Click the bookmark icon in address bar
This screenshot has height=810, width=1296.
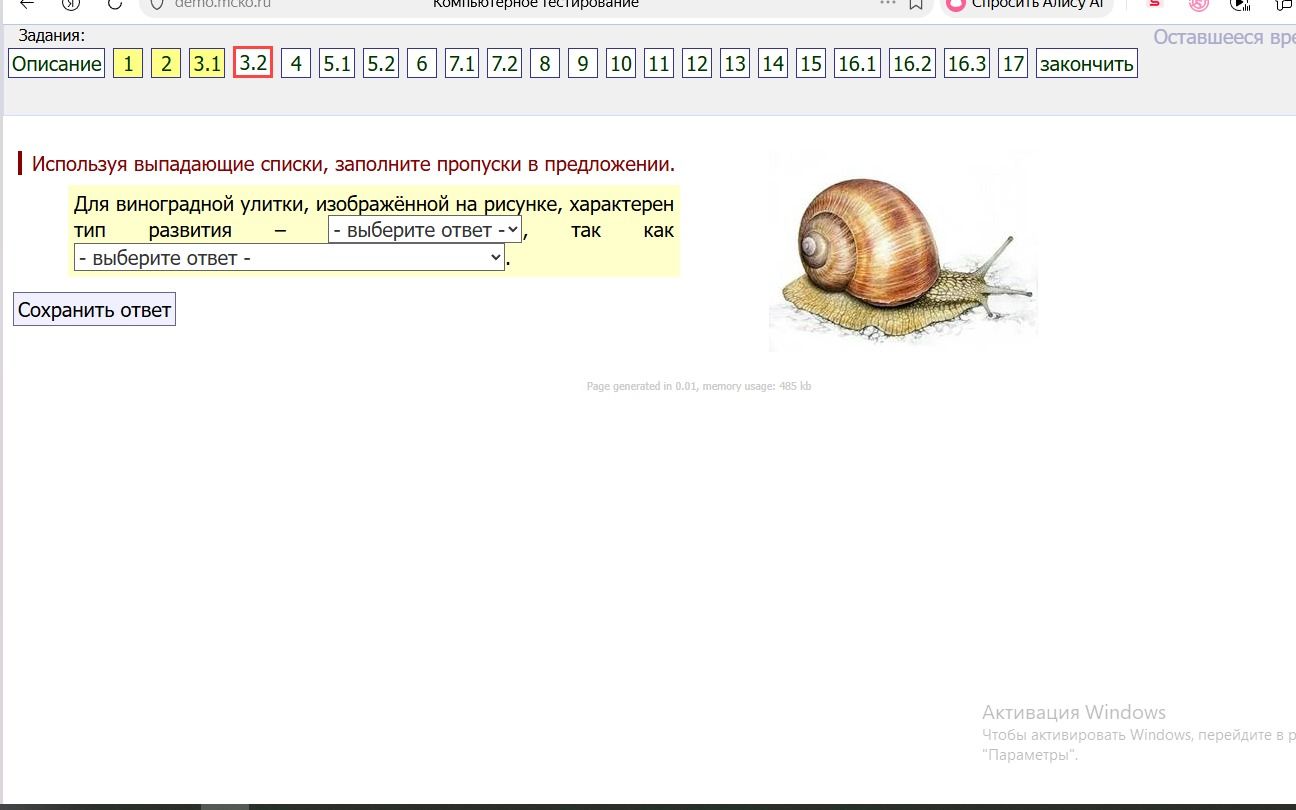coord(915,4)
